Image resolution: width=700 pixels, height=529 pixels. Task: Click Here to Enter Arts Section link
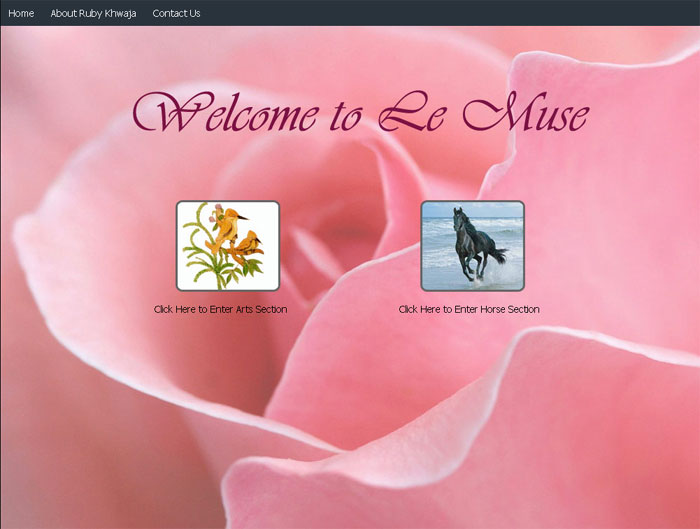click(221, 309)
